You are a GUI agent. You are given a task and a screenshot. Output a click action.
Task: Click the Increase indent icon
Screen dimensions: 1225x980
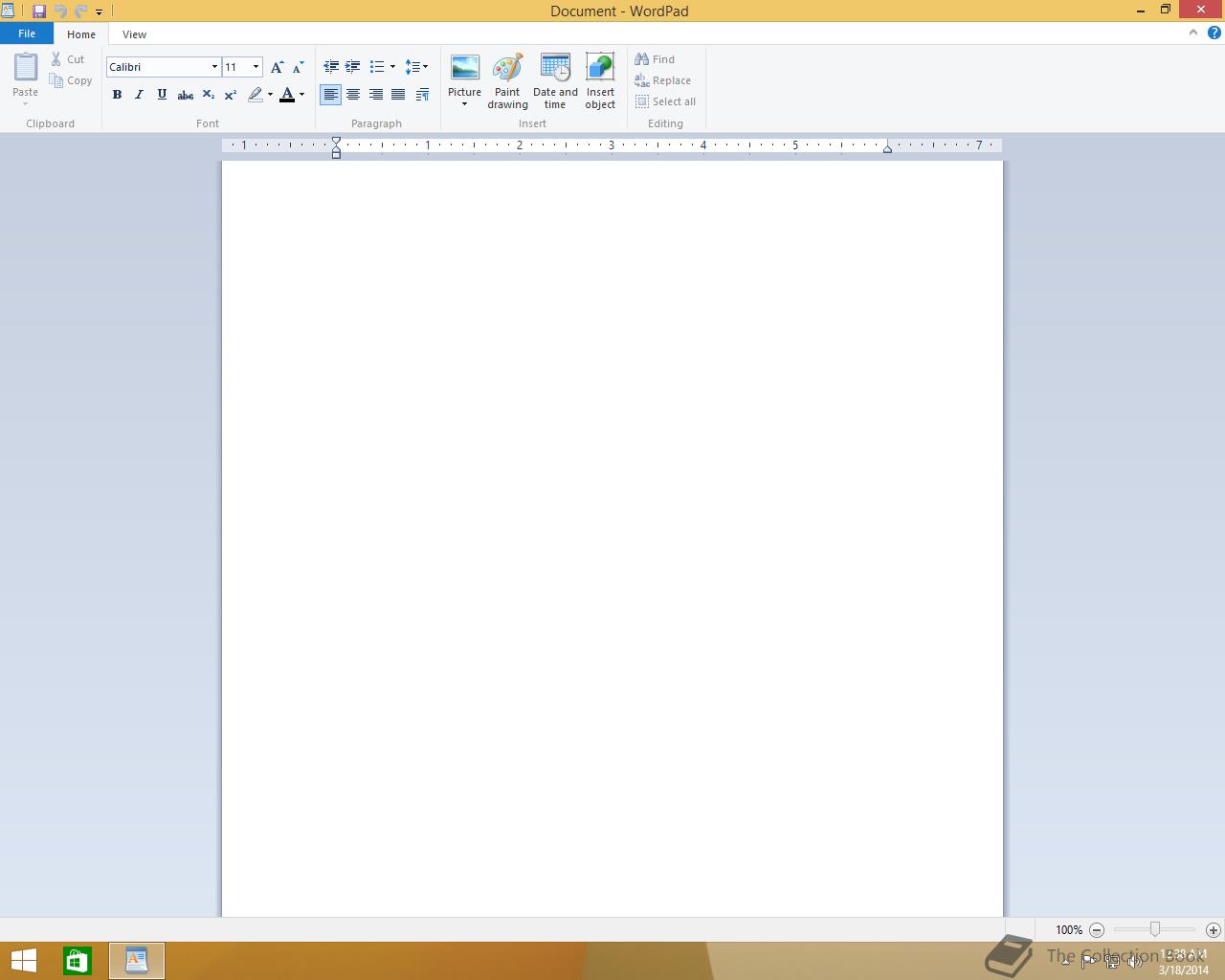click(353, 67)
